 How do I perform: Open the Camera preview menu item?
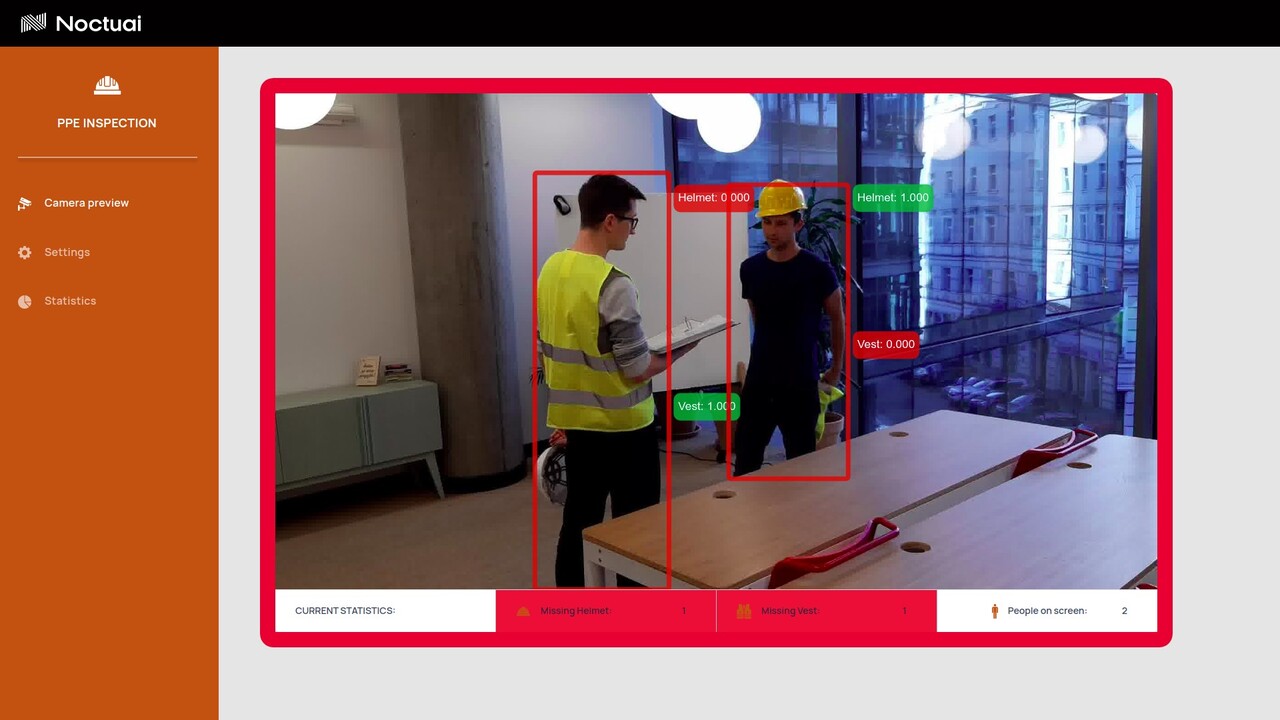pyautogui.click(x=86, y=203)
